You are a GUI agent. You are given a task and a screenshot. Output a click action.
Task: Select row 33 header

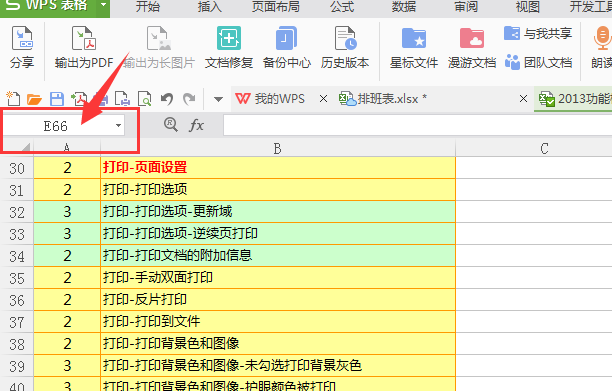click(17, 234)
